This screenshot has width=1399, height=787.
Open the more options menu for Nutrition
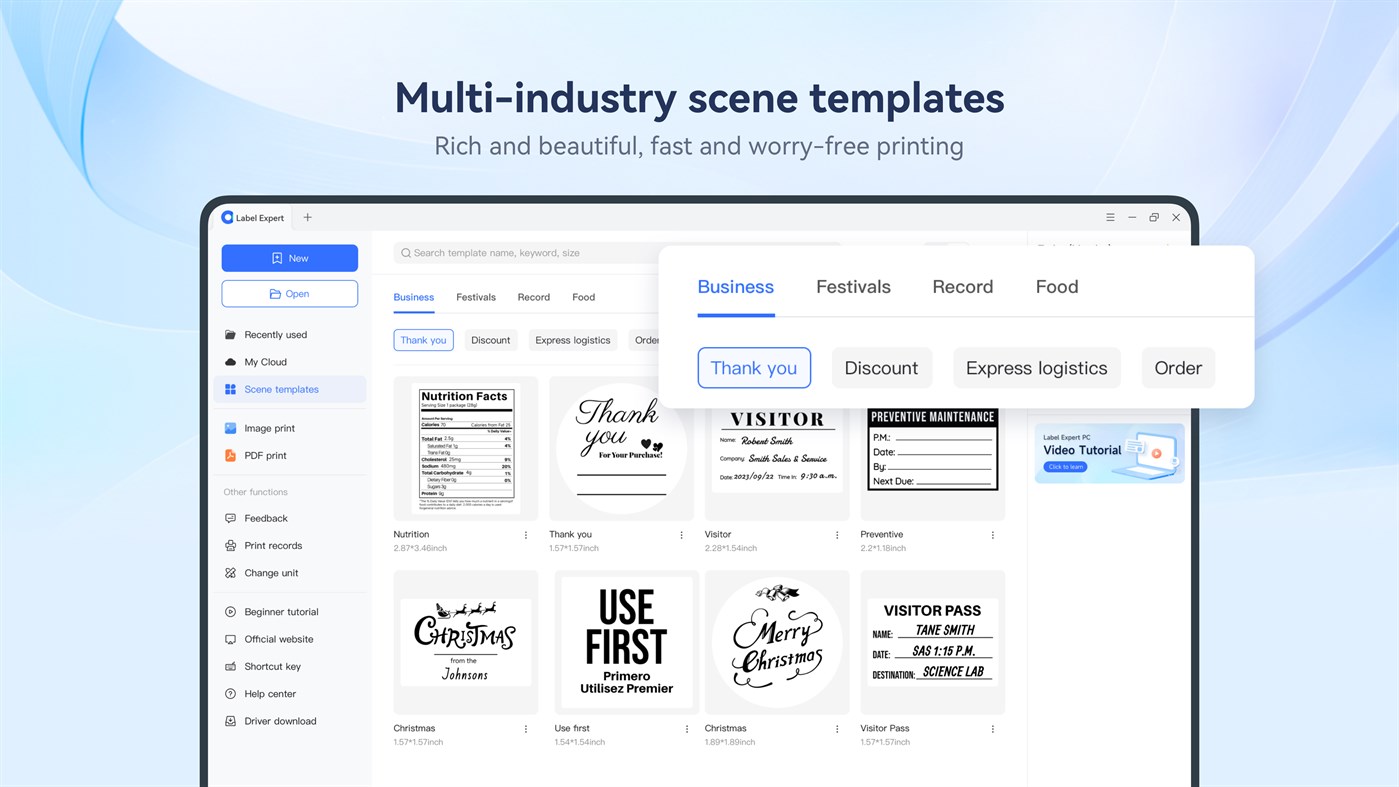tap(526, 535)
